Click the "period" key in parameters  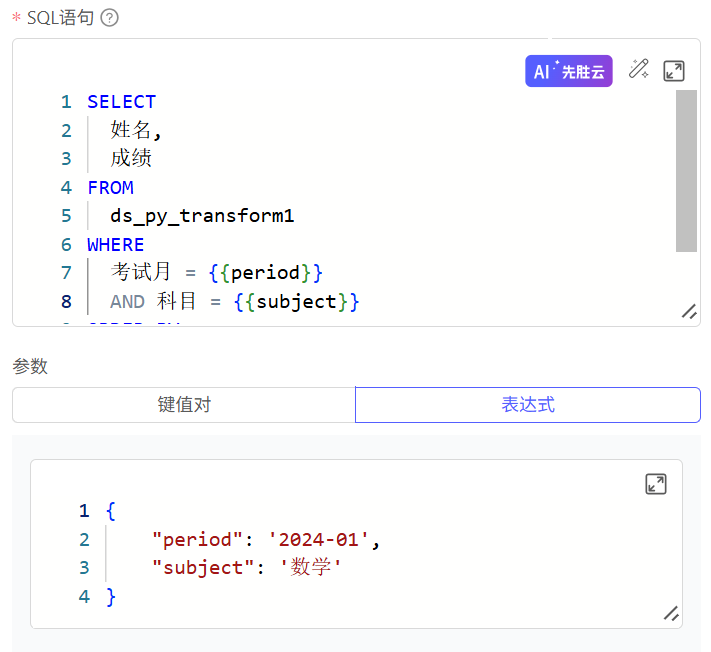coord(197,540)
